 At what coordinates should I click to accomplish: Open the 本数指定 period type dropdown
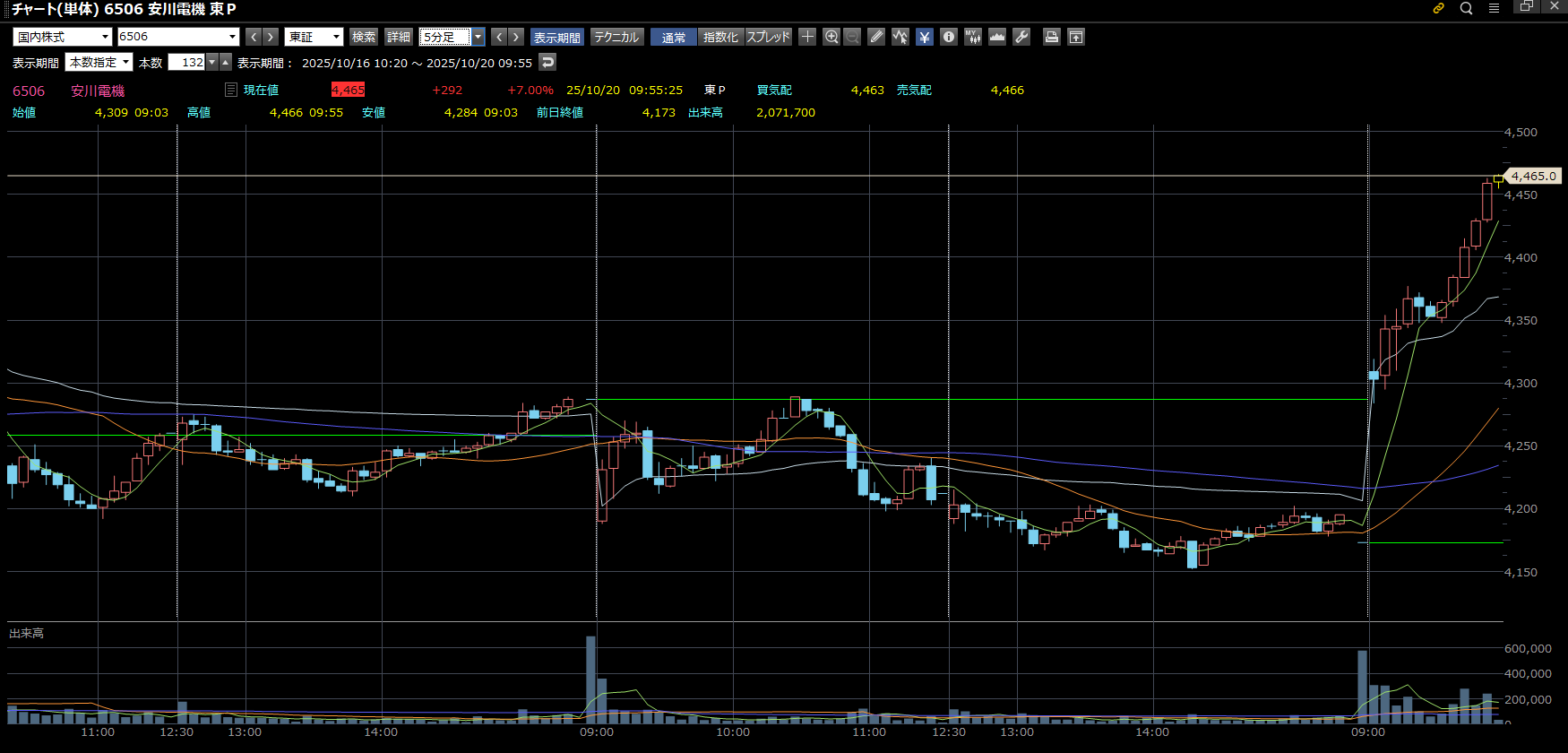99,62
